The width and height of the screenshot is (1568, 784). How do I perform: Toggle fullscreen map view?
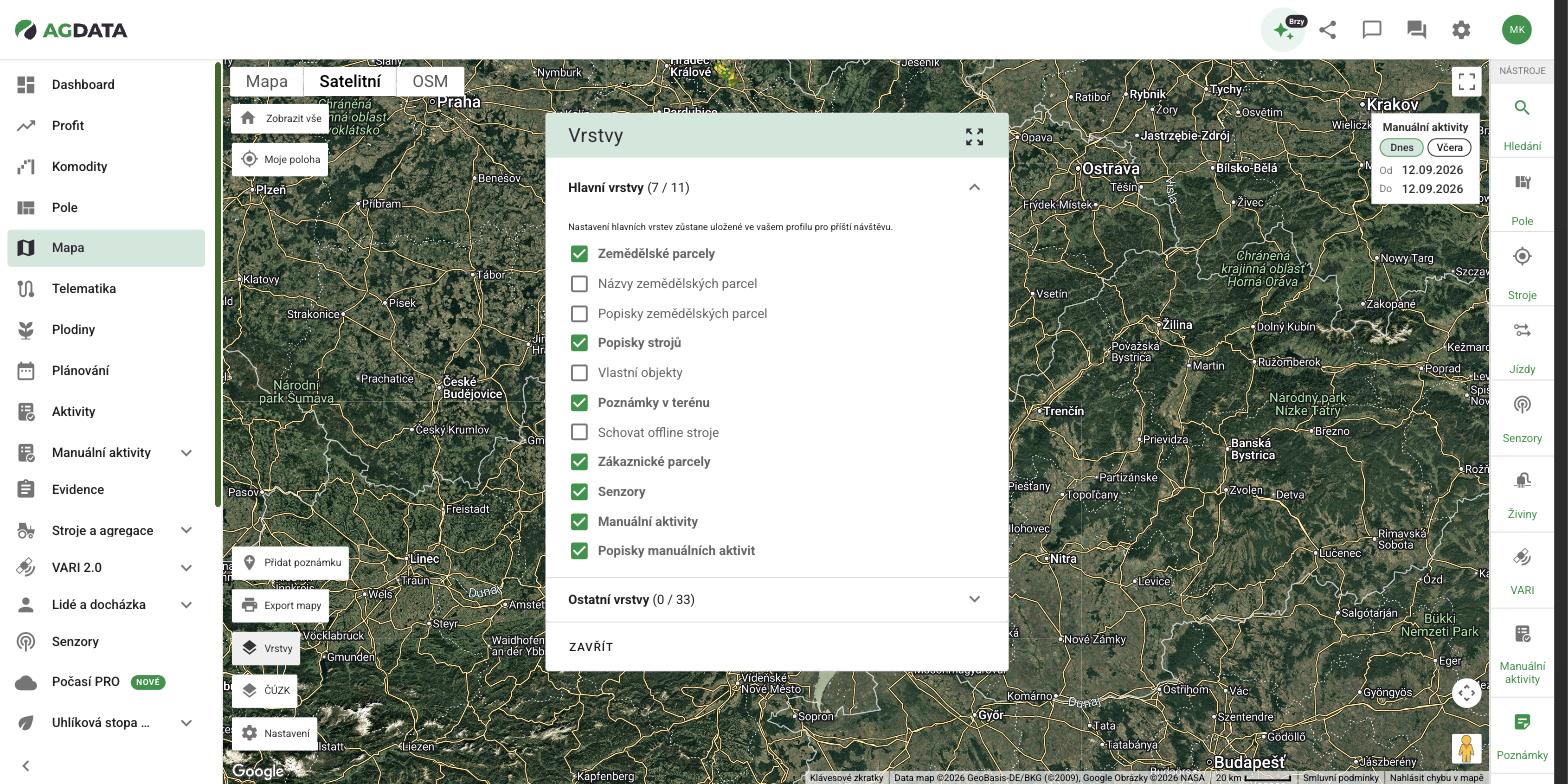click(x=1466, y=82)
